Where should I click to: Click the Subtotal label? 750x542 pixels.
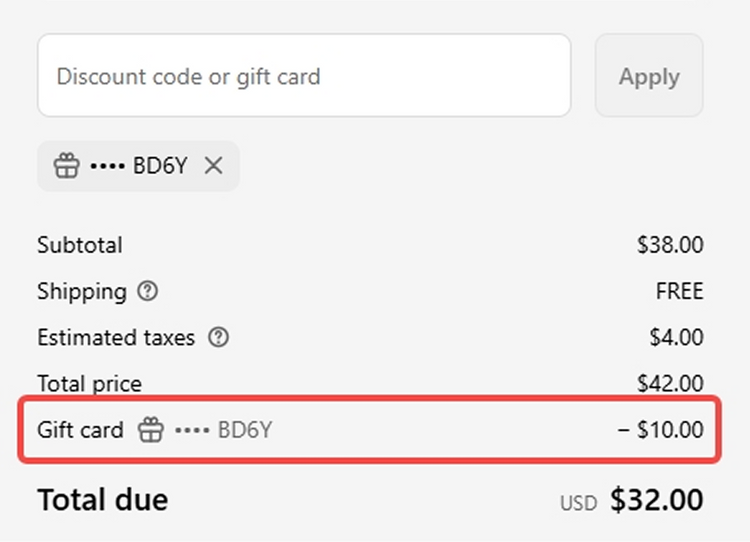pos(80,245)
